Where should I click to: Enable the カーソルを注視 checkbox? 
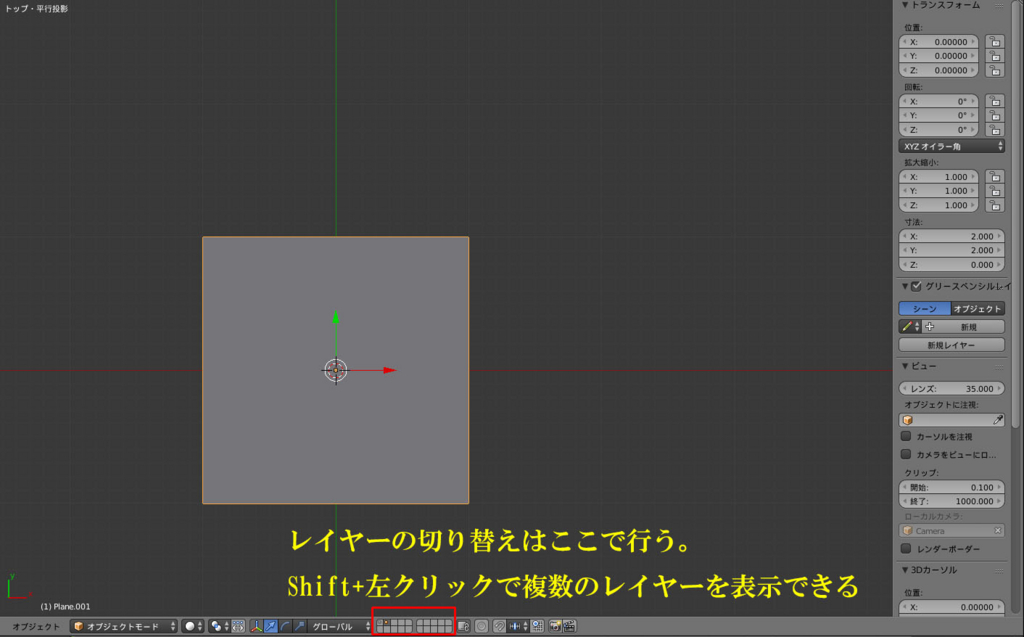click(904, 434)
